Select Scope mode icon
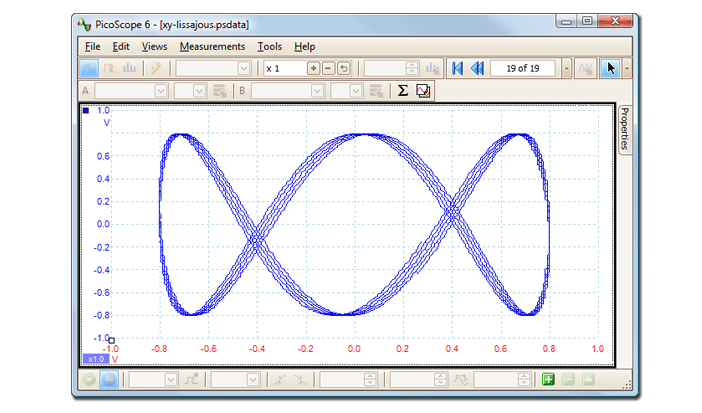 pos(89,68)
